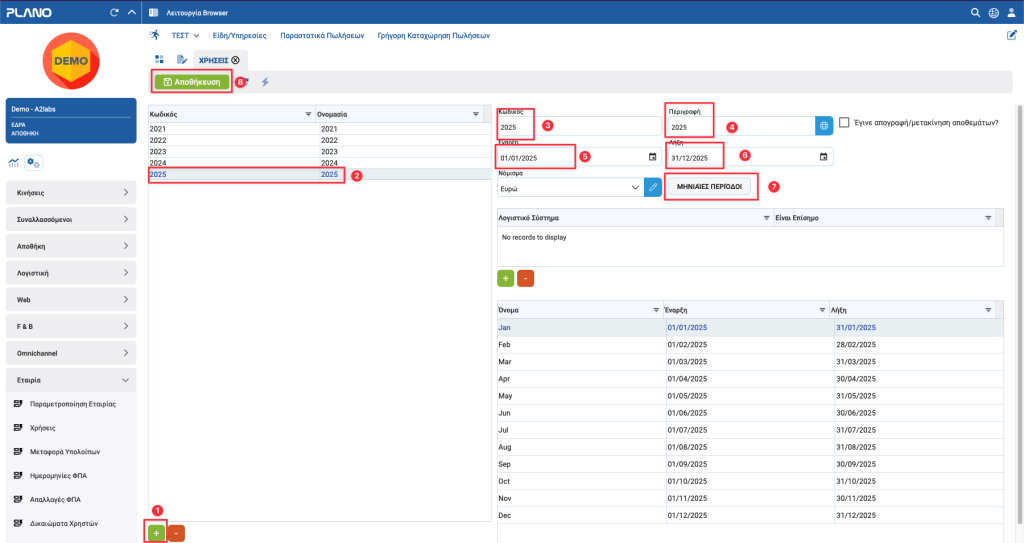1024x543 pixels.
Task: Open Δικαιώματα Χρηστών in the sidebar
Action: click(x=64, y=523)
